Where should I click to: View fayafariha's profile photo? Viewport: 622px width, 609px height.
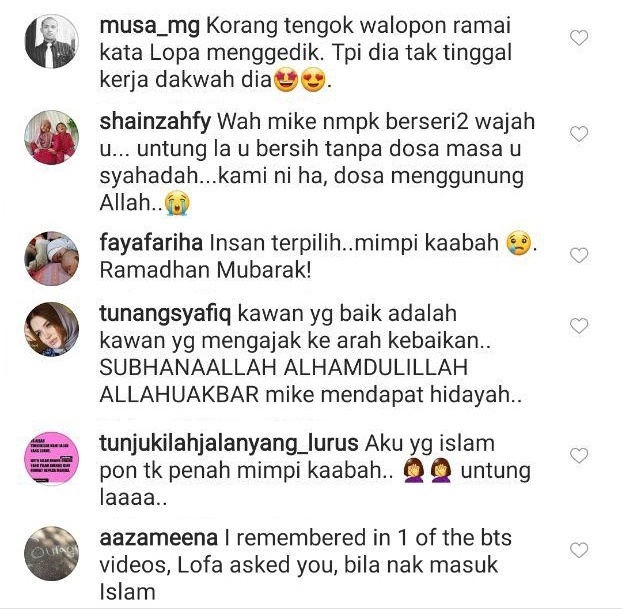[52, 258]
